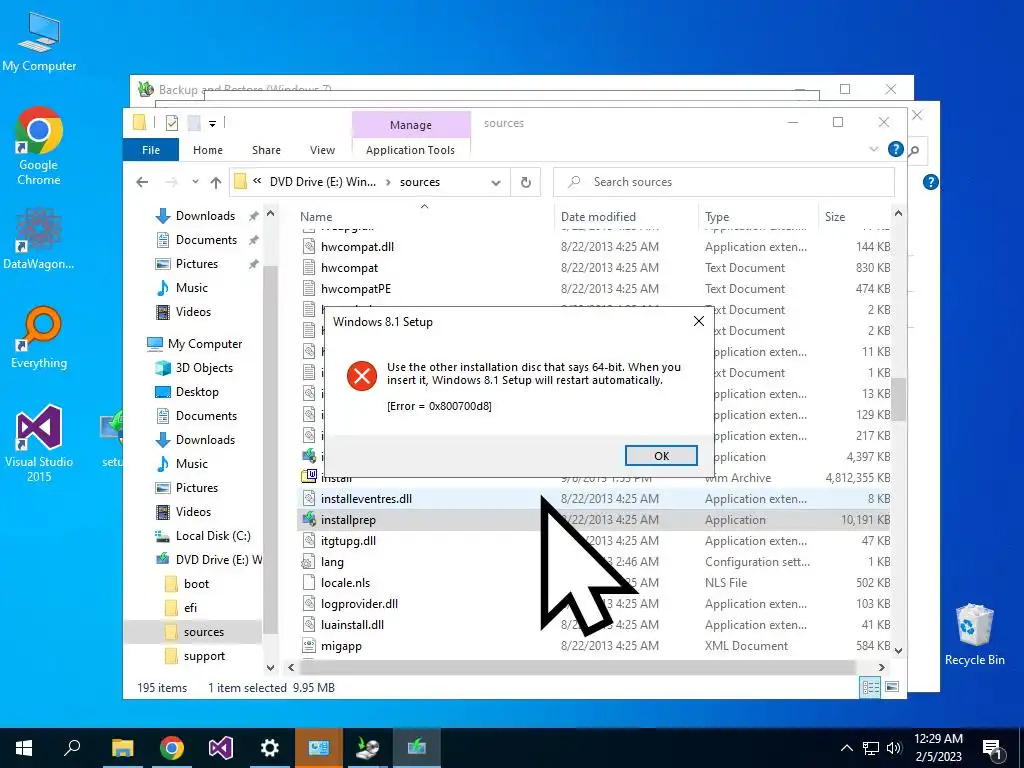
Task: Open the File menu
Action: click(151, 150)
